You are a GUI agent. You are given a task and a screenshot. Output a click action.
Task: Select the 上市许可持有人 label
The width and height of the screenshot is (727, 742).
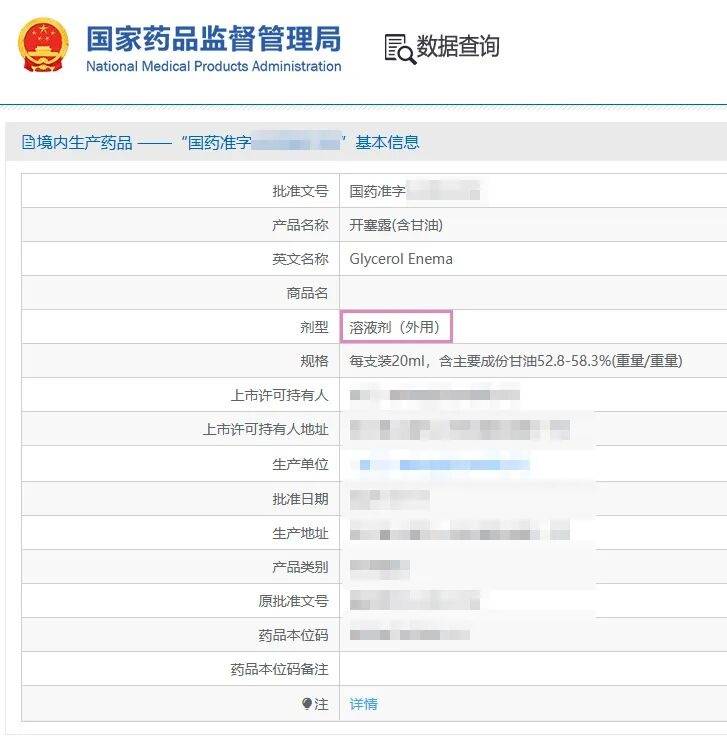coord(279,395)
